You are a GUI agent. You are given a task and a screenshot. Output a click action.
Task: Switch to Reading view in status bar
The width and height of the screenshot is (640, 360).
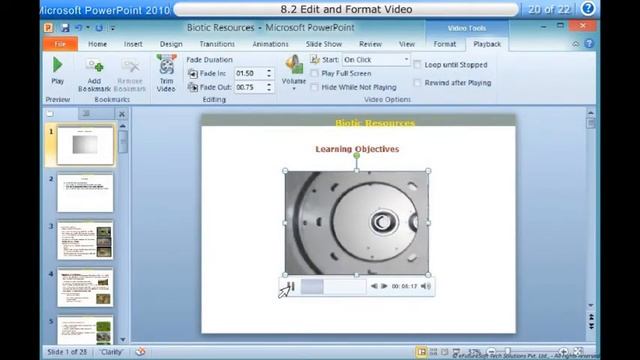pyautogui.click(x=444, y=351)
